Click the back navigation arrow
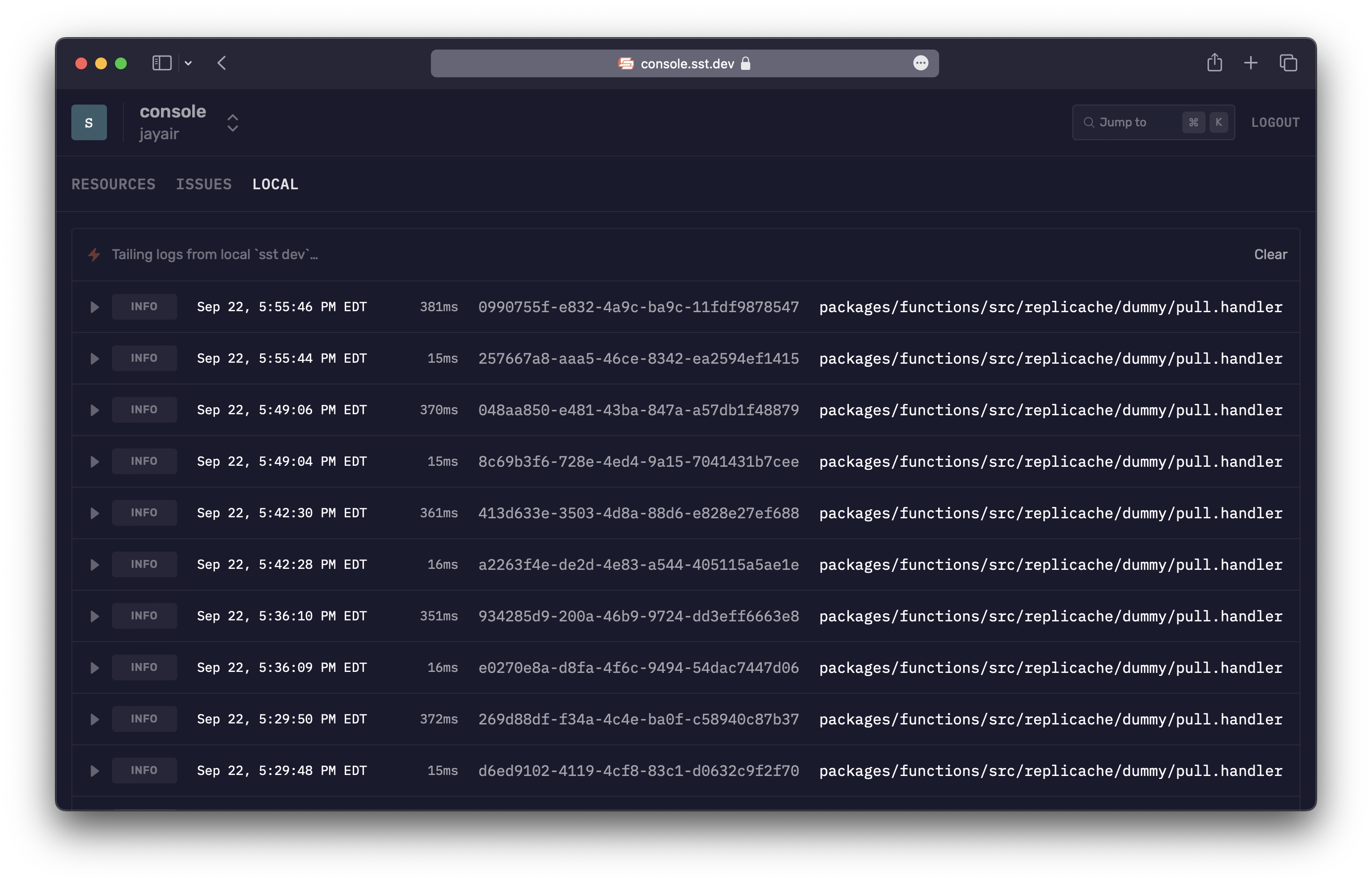 tap(223, 63)
